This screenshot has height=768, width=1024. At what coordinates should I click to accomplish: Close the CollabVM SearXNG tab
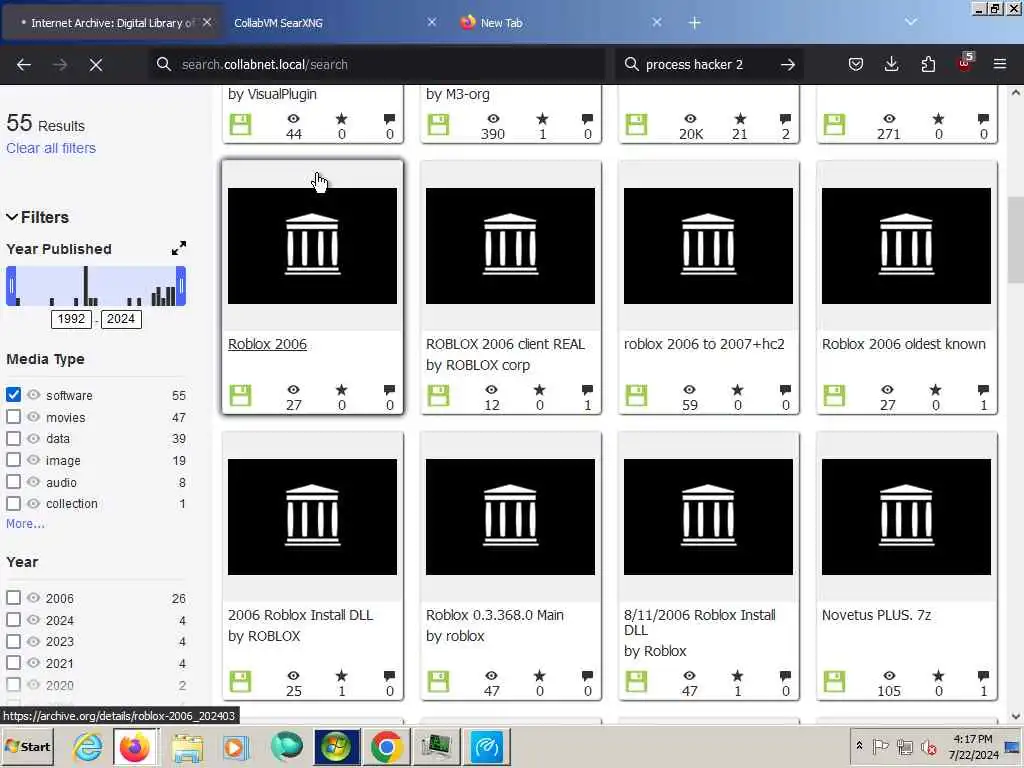(x=432, y=22)
